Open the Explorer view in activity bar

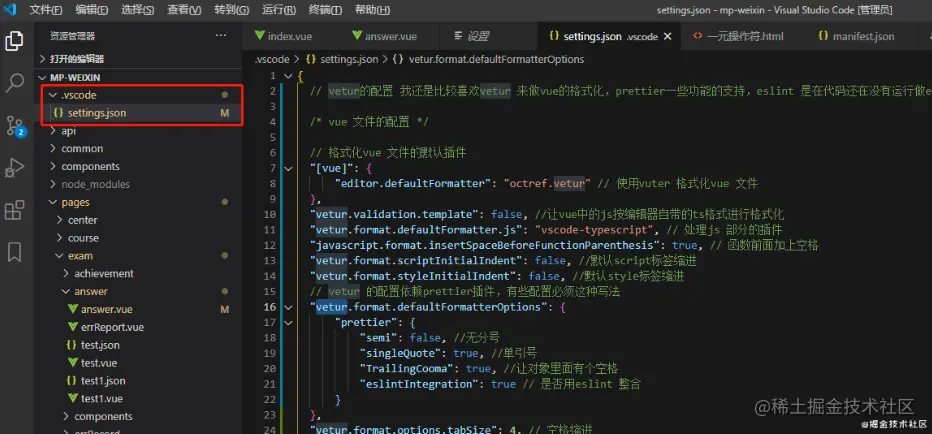(14, 40)
